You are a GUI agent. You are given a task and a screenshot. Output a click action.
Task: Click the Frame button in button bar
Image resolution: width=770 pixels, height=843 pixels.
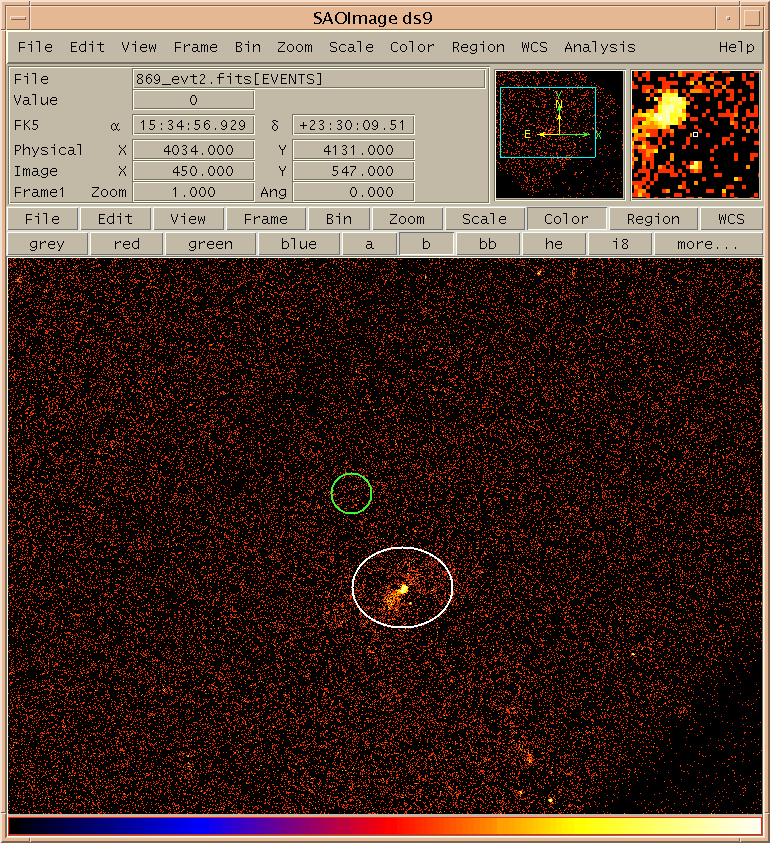(x=266, y=219)
